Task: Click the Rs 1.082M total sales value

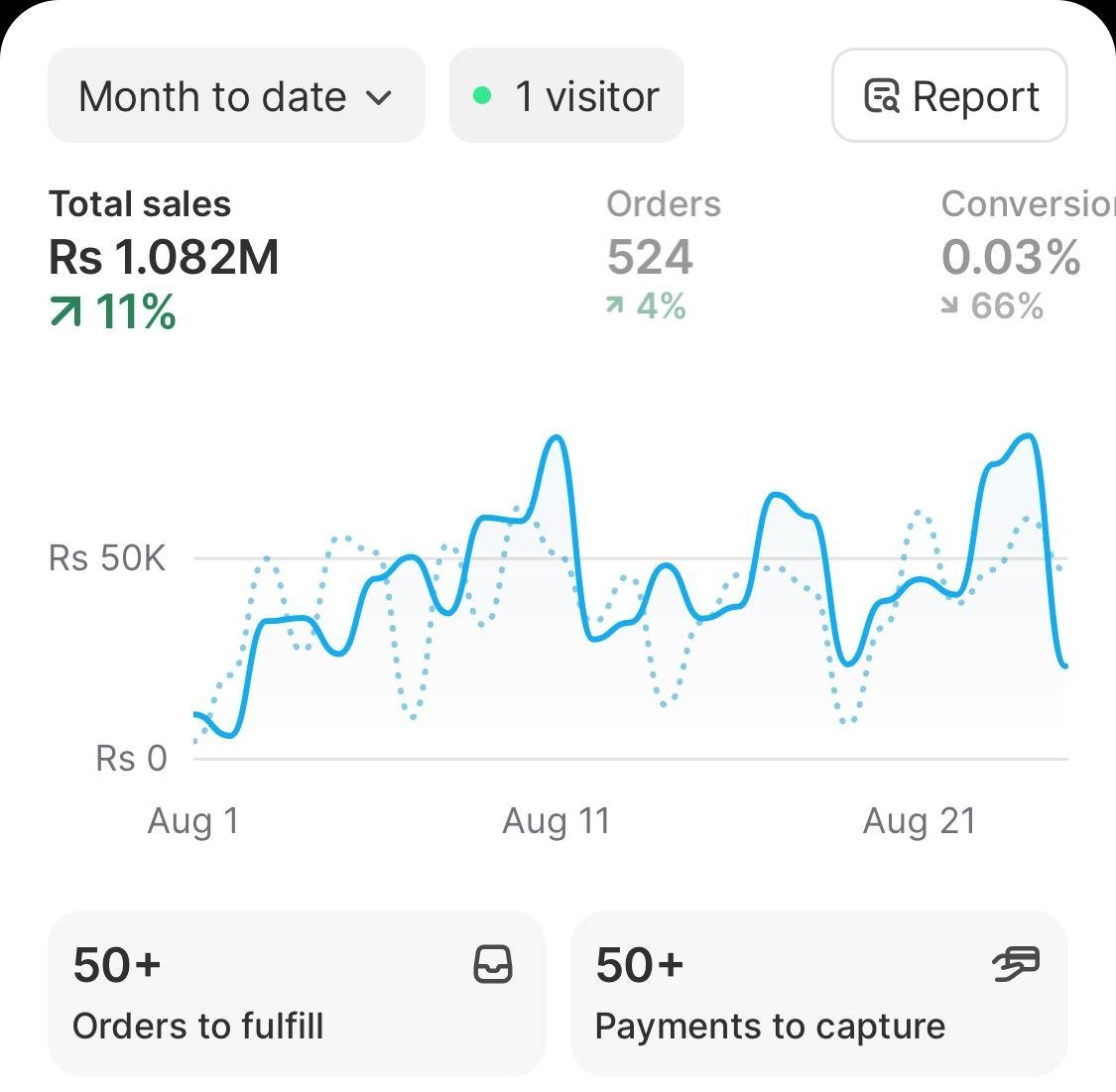Action: (x=164, y=257)
